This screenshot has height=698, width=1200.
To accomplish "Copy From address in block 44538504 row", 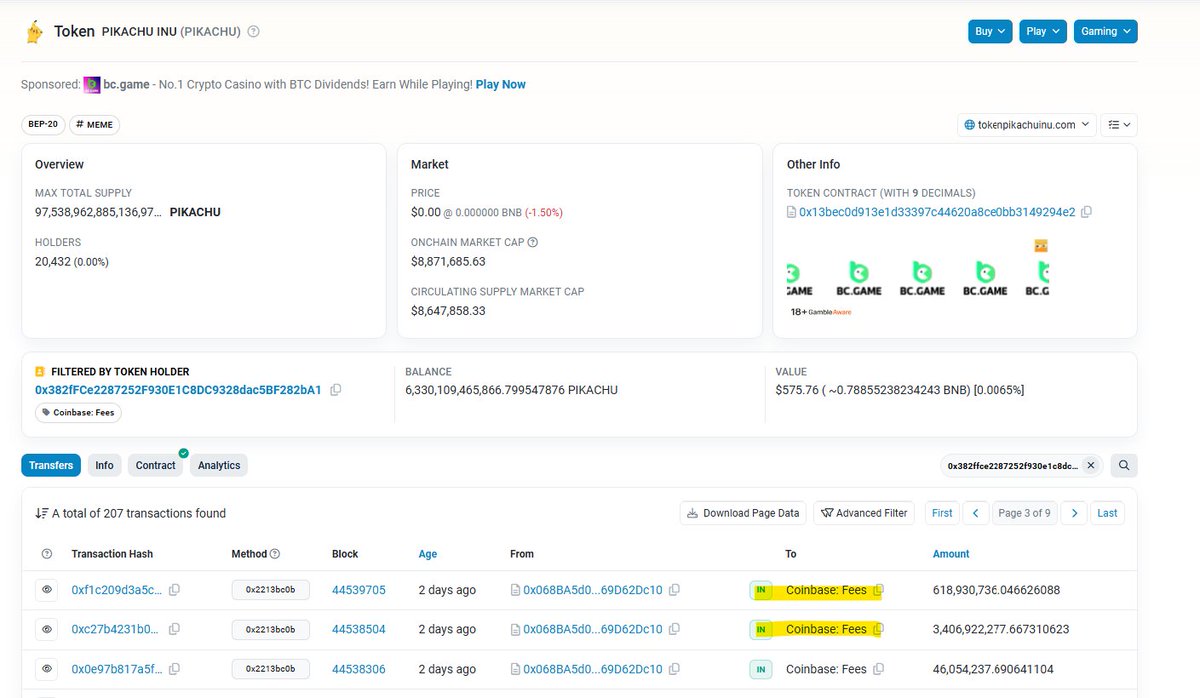I will pos(674,629).
